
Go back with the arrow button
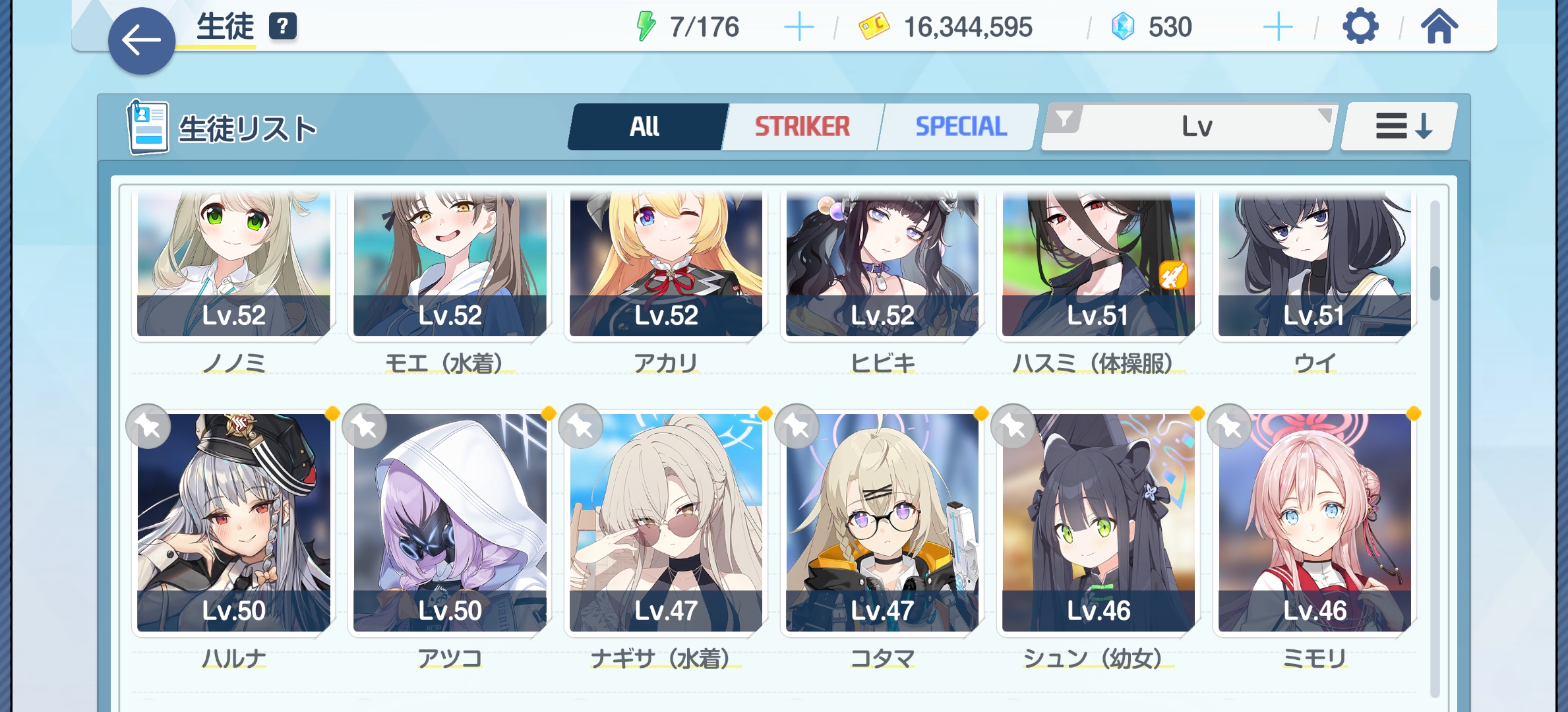pyautogui.click(x=141, y=40)
